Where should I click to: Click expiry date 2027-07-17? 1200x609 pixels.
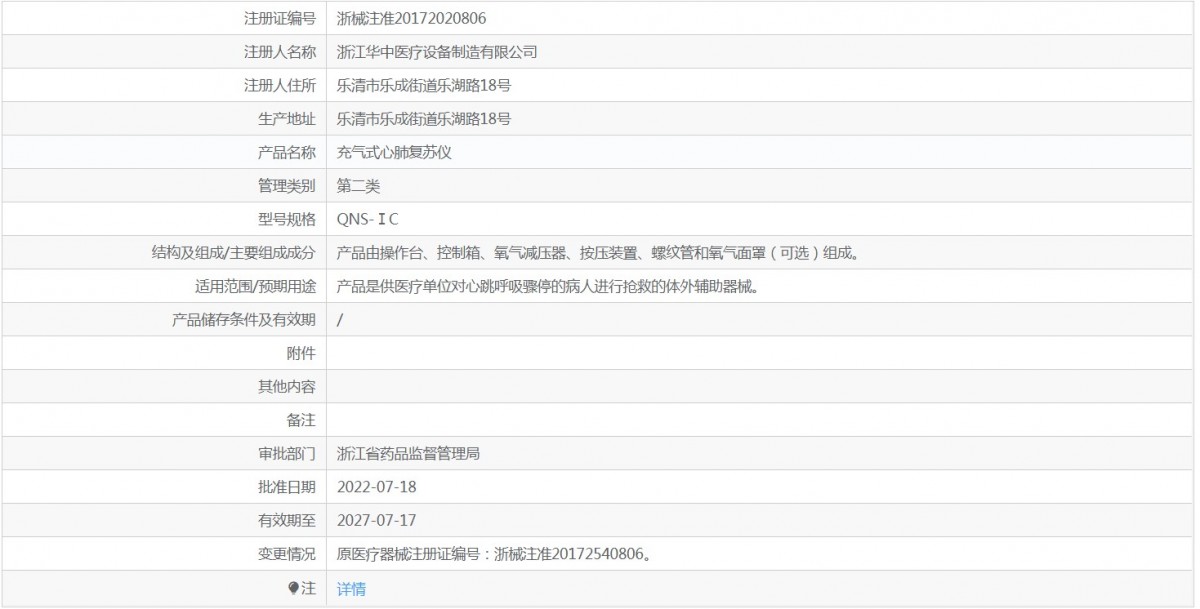[x=376, y=521]
